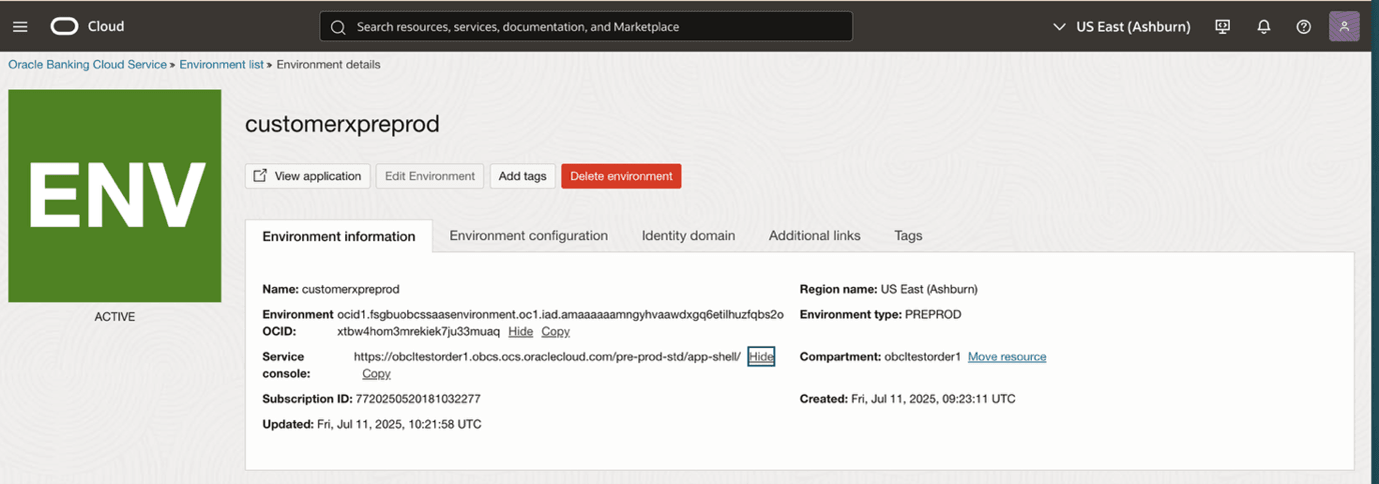Screen dimensions: 1379x484
Task: Select the Additional links tab
Action: 814,236
